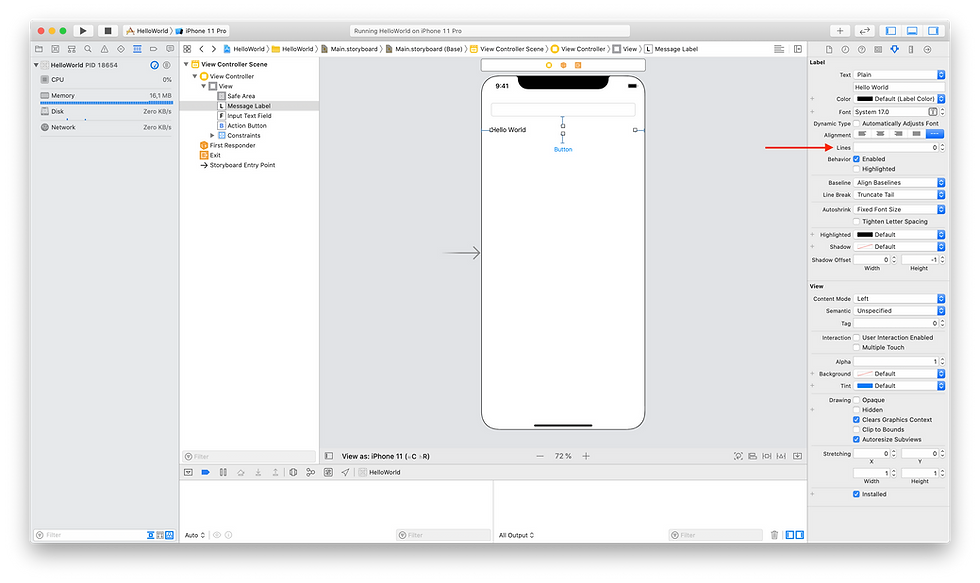
Task: Open the Debug Memory Graph icon
Action: pyautogui.click(x=311, y=472)
